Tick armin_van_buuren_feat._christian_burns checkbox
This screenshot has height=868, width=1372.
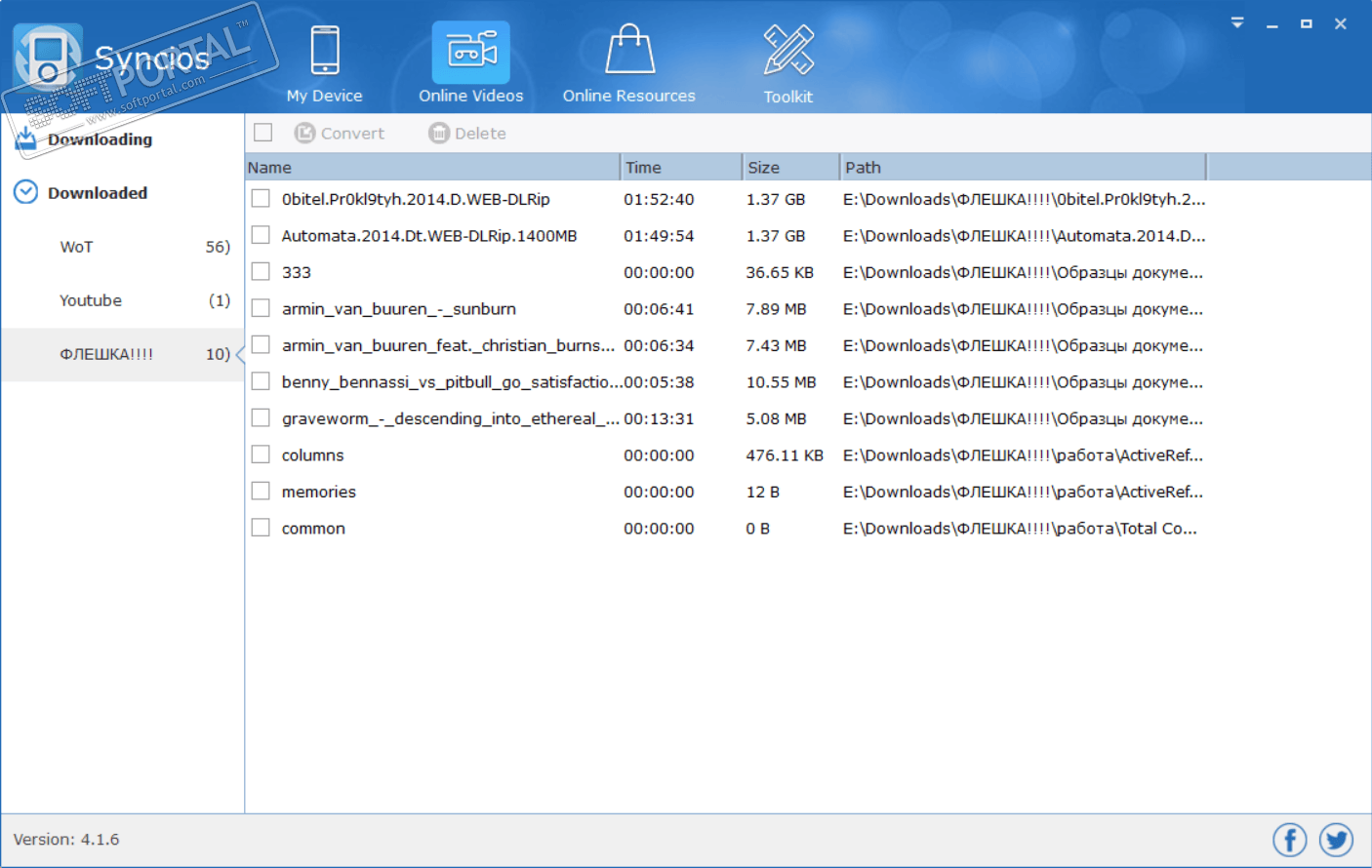coord(261,345)
